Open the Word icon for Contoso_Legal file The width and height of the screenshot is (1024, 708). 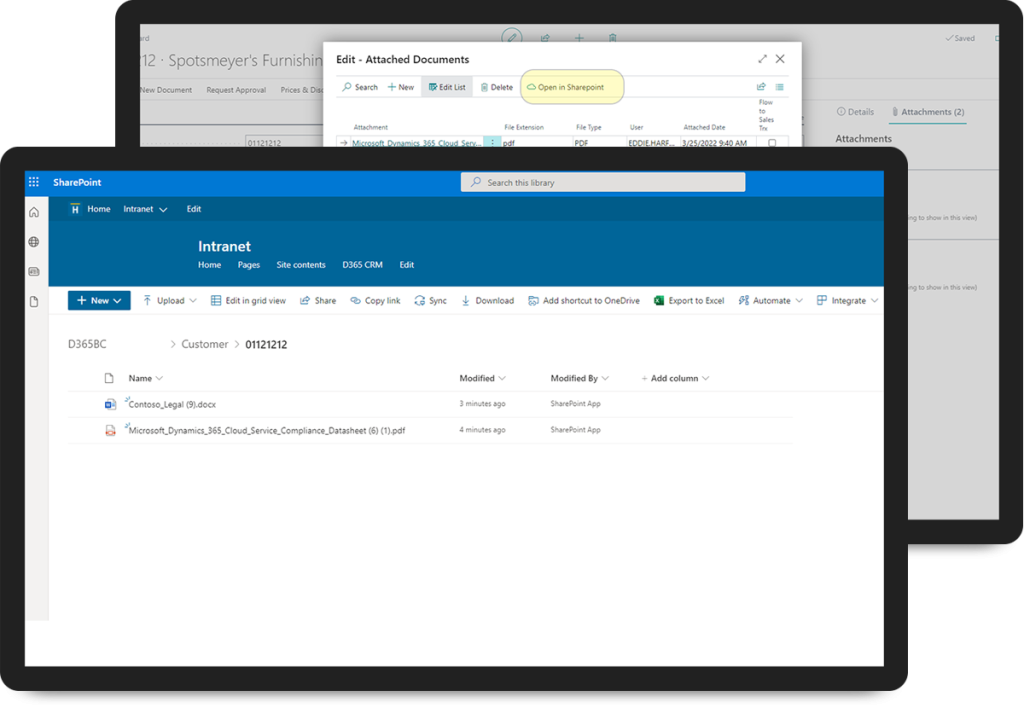point(111,404)
